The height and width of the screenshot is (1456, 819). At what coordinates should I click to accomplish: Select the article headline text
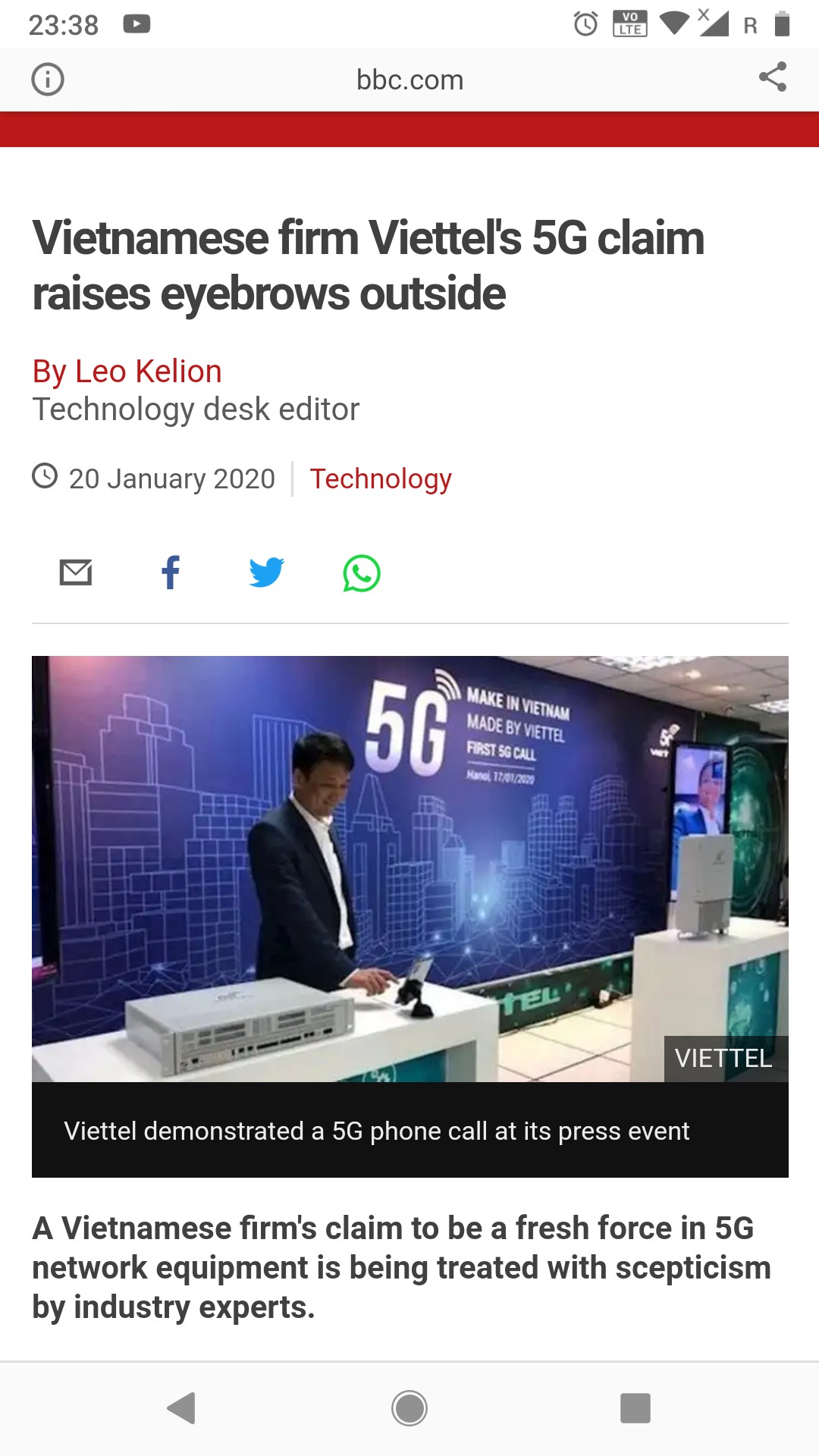(x=369, y=265)
